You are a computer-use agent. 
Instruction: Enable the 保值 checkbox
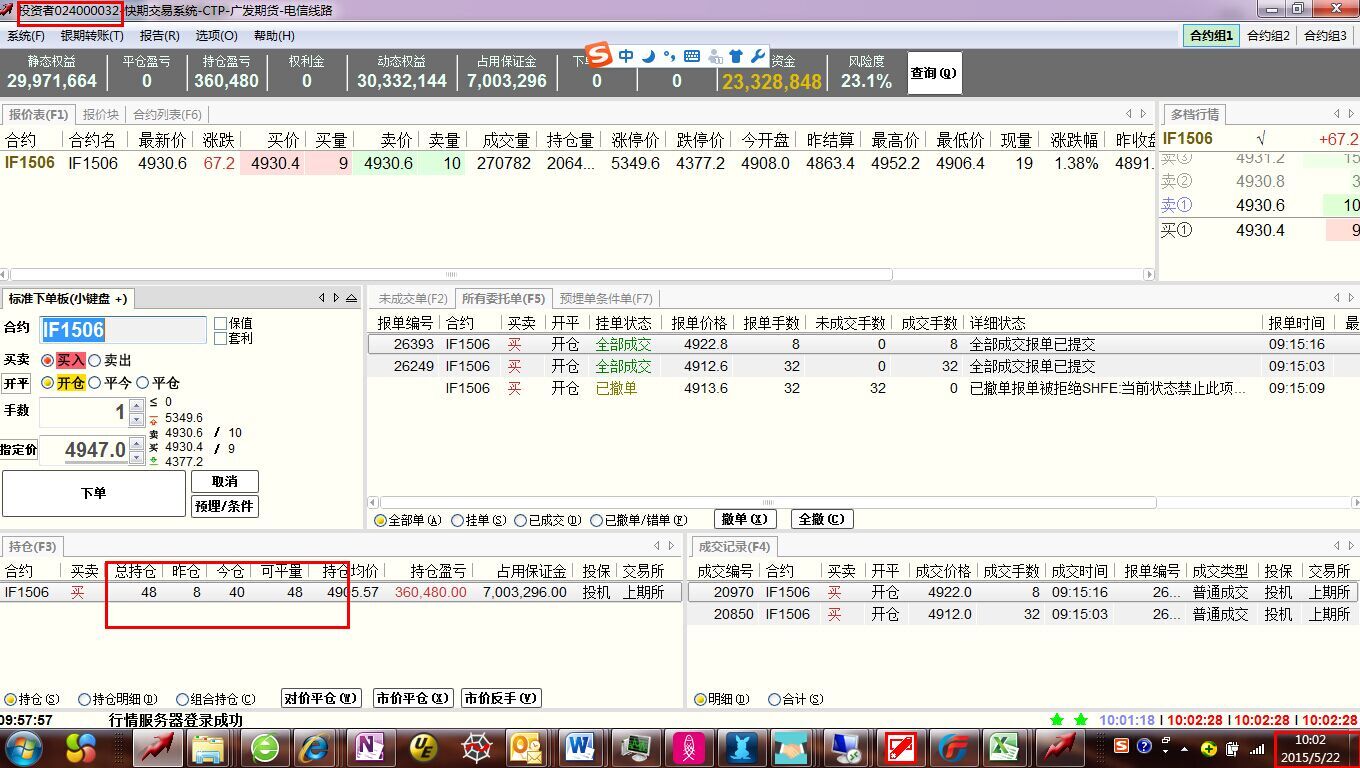221,324
